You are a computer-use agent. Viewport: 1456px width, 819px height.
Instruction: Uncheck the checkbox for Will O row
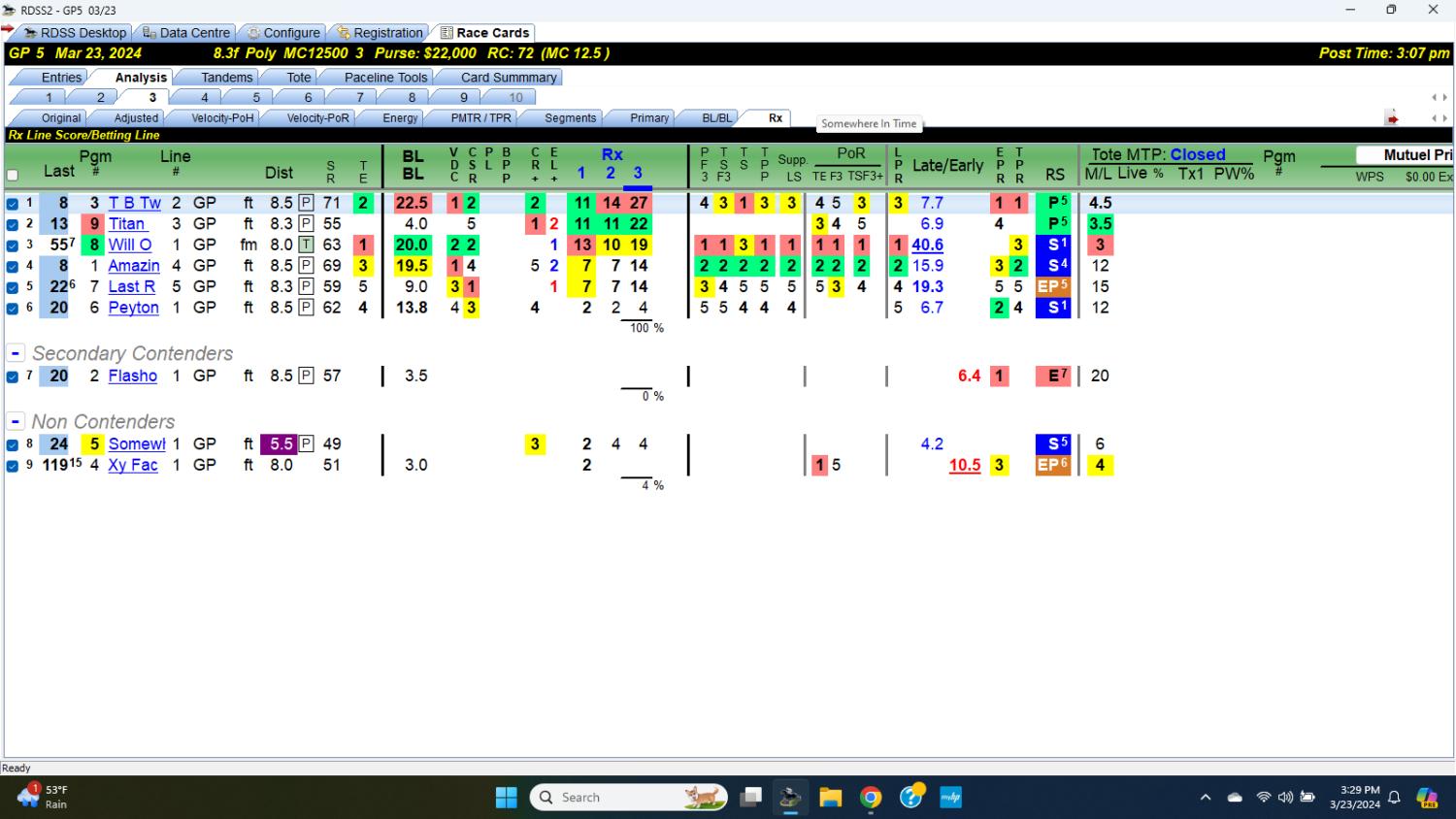pos(13,246)
